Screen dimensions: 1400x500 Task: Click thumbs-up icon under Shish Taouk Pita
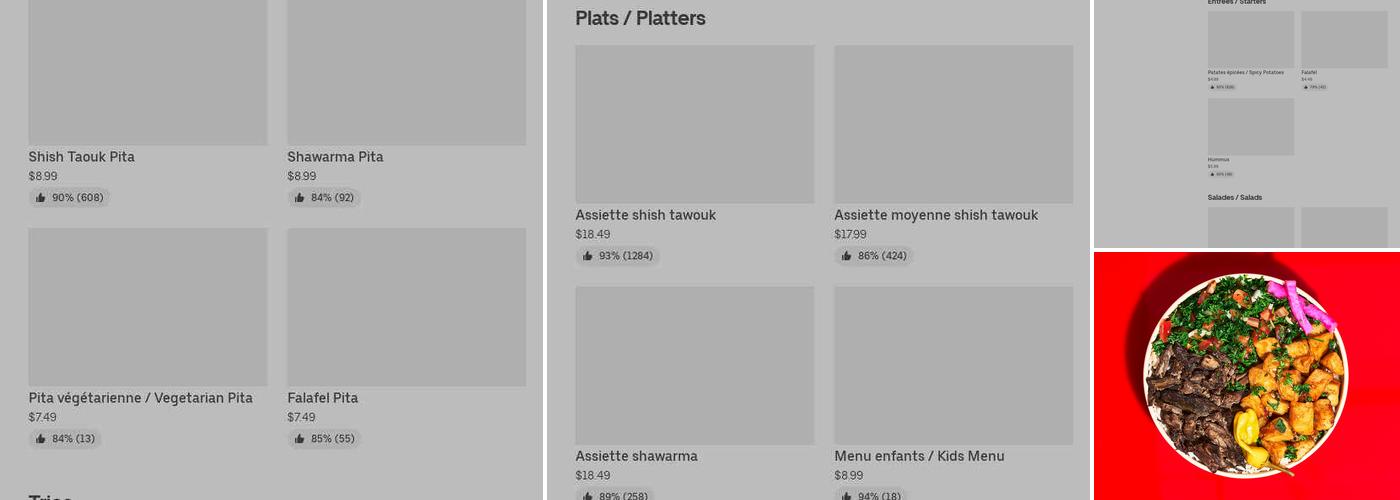[x=41, y=198]
